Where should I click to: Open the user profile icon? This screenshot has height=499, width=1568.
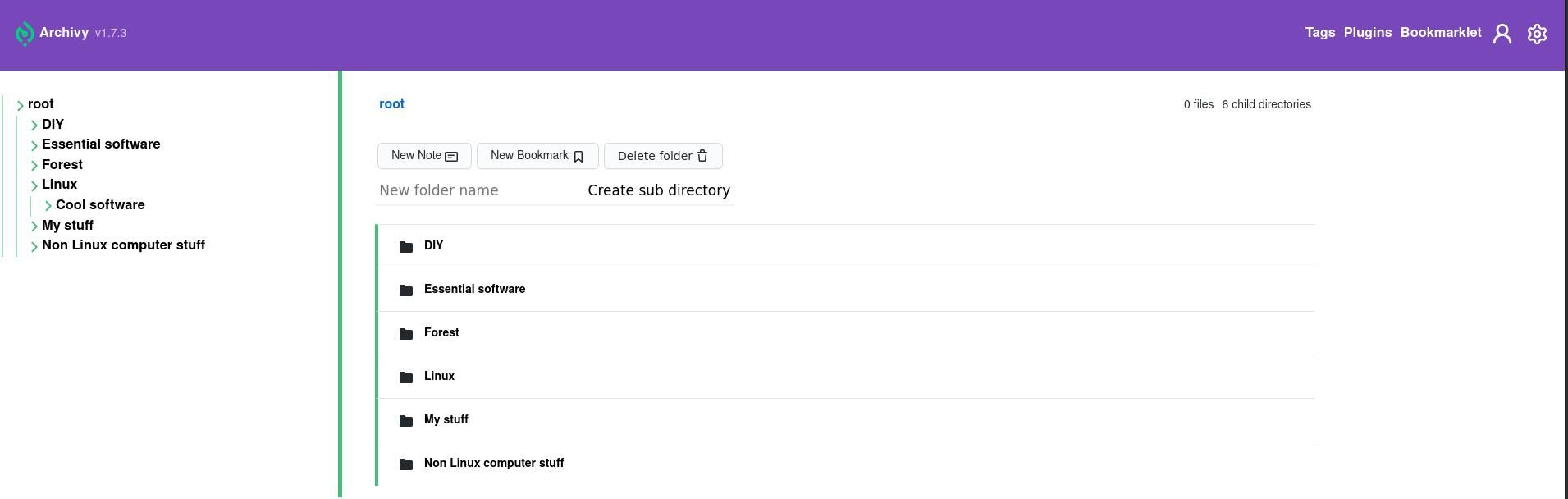pos(1502,34)
